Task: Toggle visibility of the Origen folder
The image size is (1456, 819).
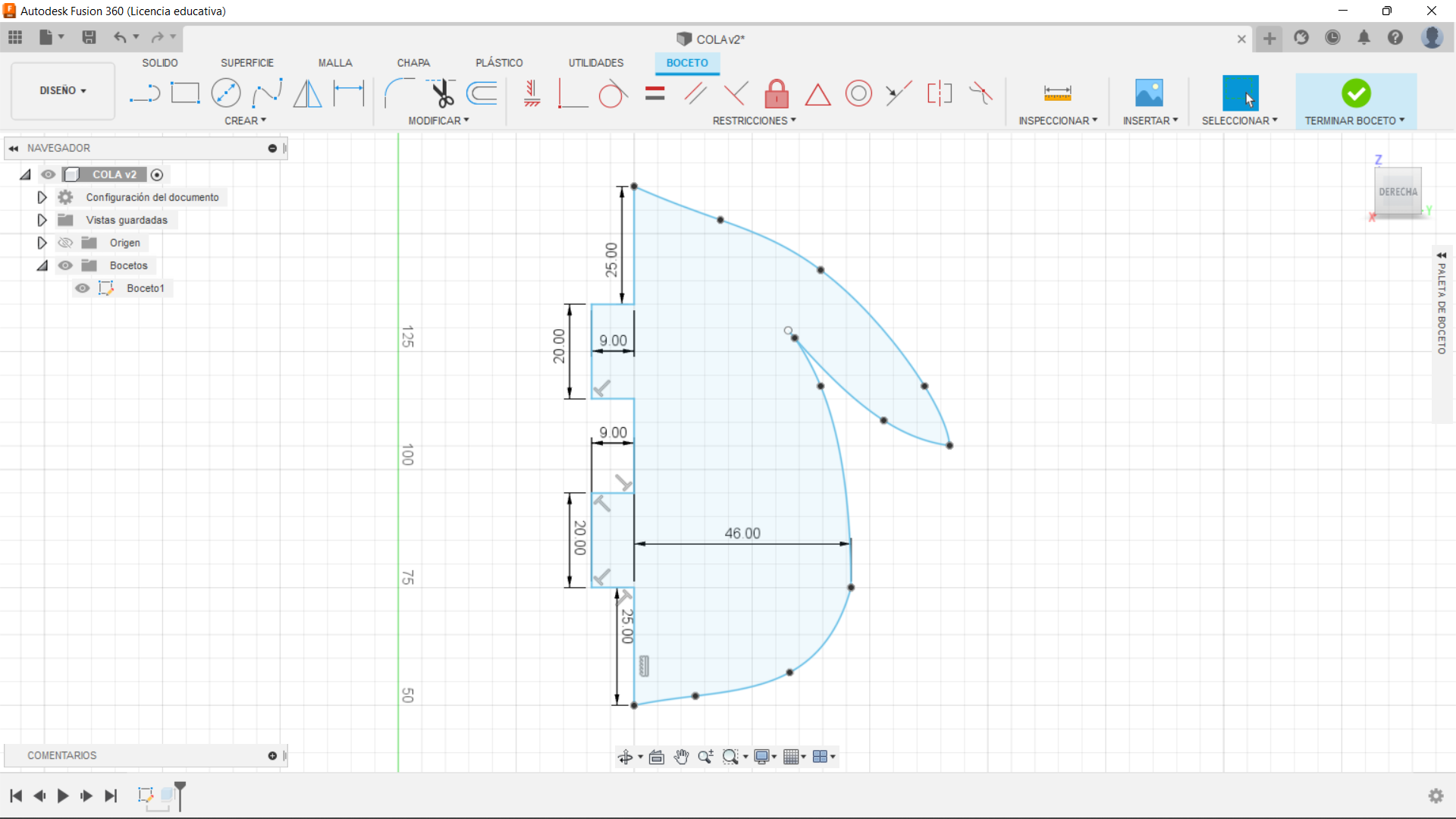Action: [x=66, y=243]
